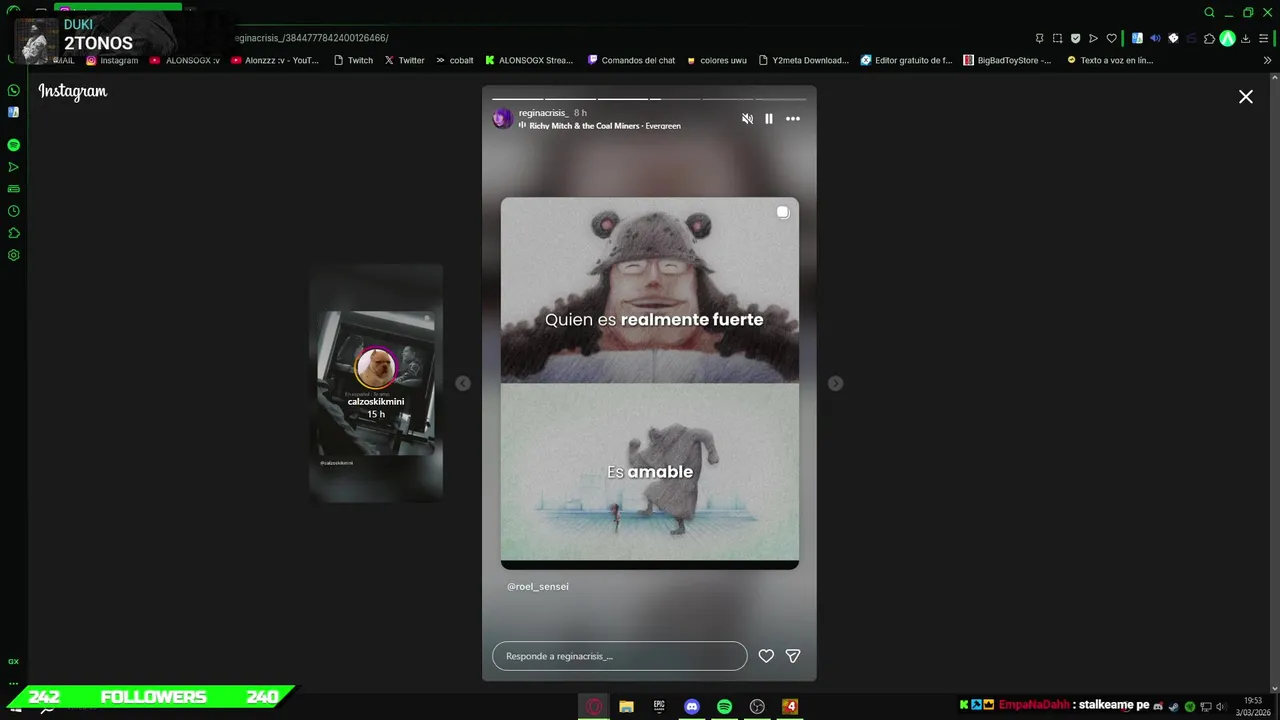The width and height of the screenshot is (1280, 720).
Task: Open the extensions puzzle icon in the toolbar
Action: 1209,38
